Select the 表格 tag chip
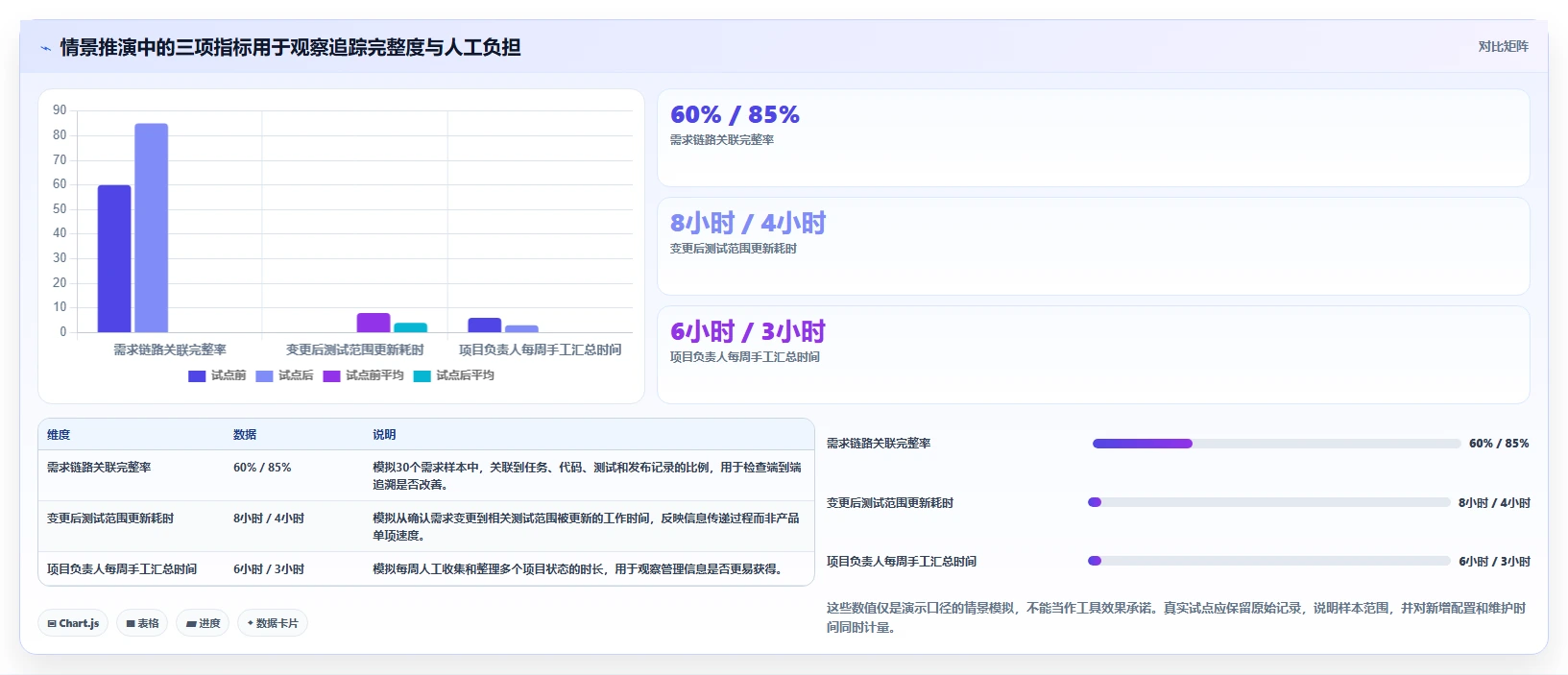The image size is (1568, 675). tap(142, 623)
